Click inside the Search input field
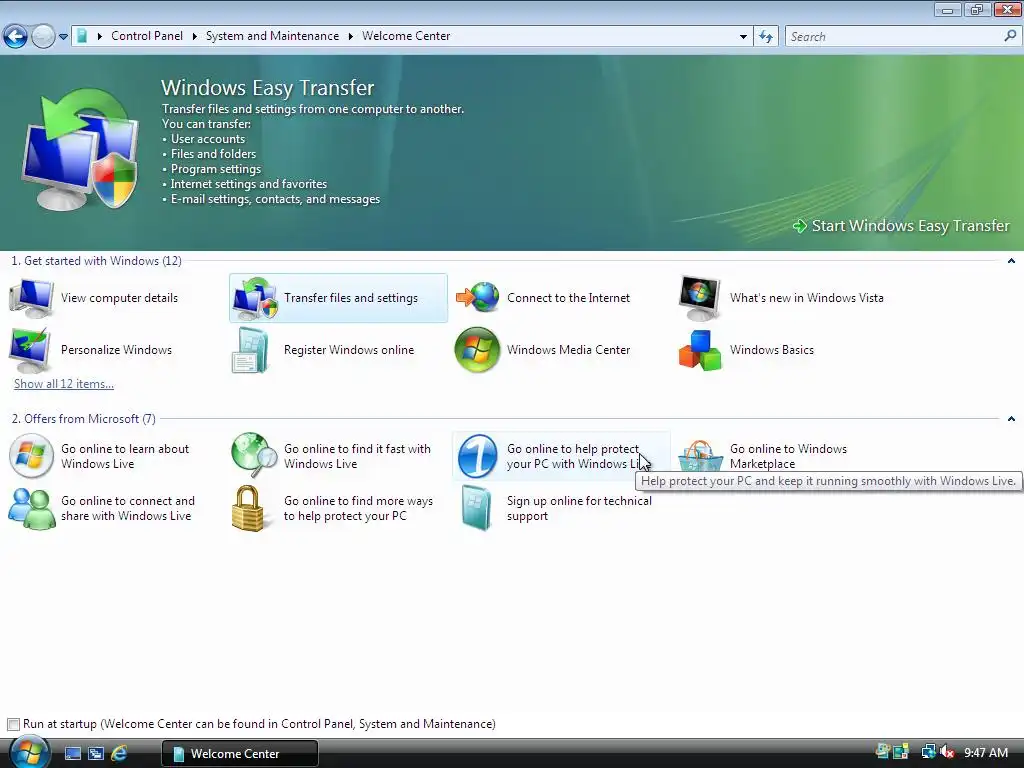 click(895, 37)
